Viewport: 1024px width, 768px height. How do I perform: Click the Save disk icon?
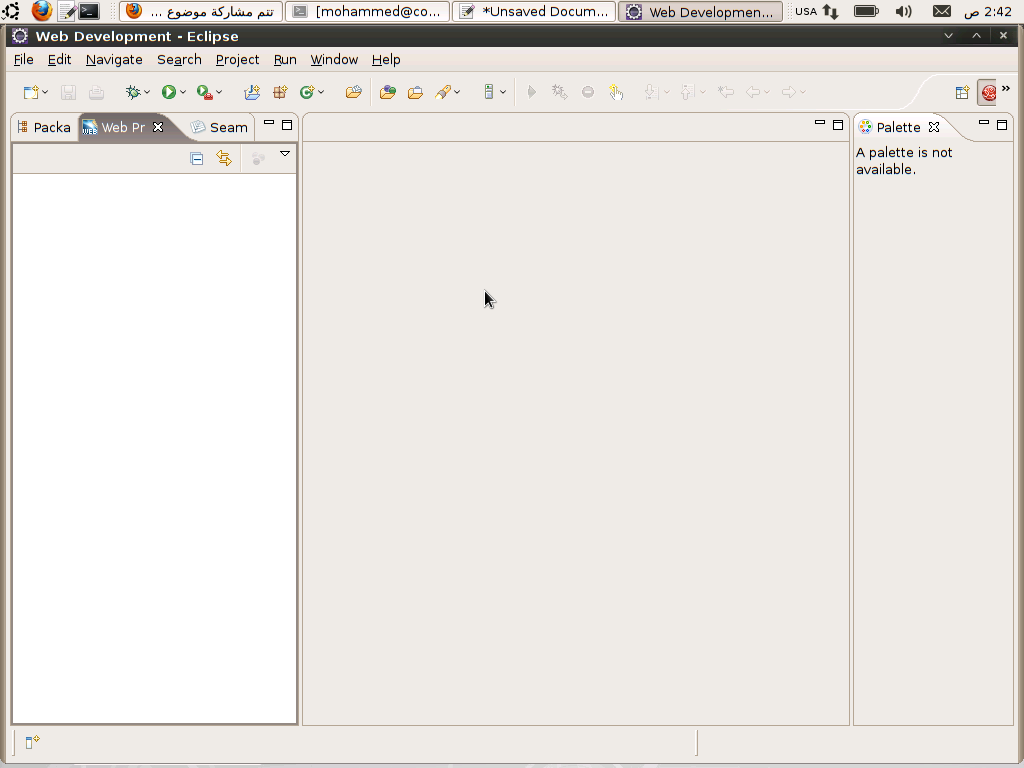tap(68, 92)
